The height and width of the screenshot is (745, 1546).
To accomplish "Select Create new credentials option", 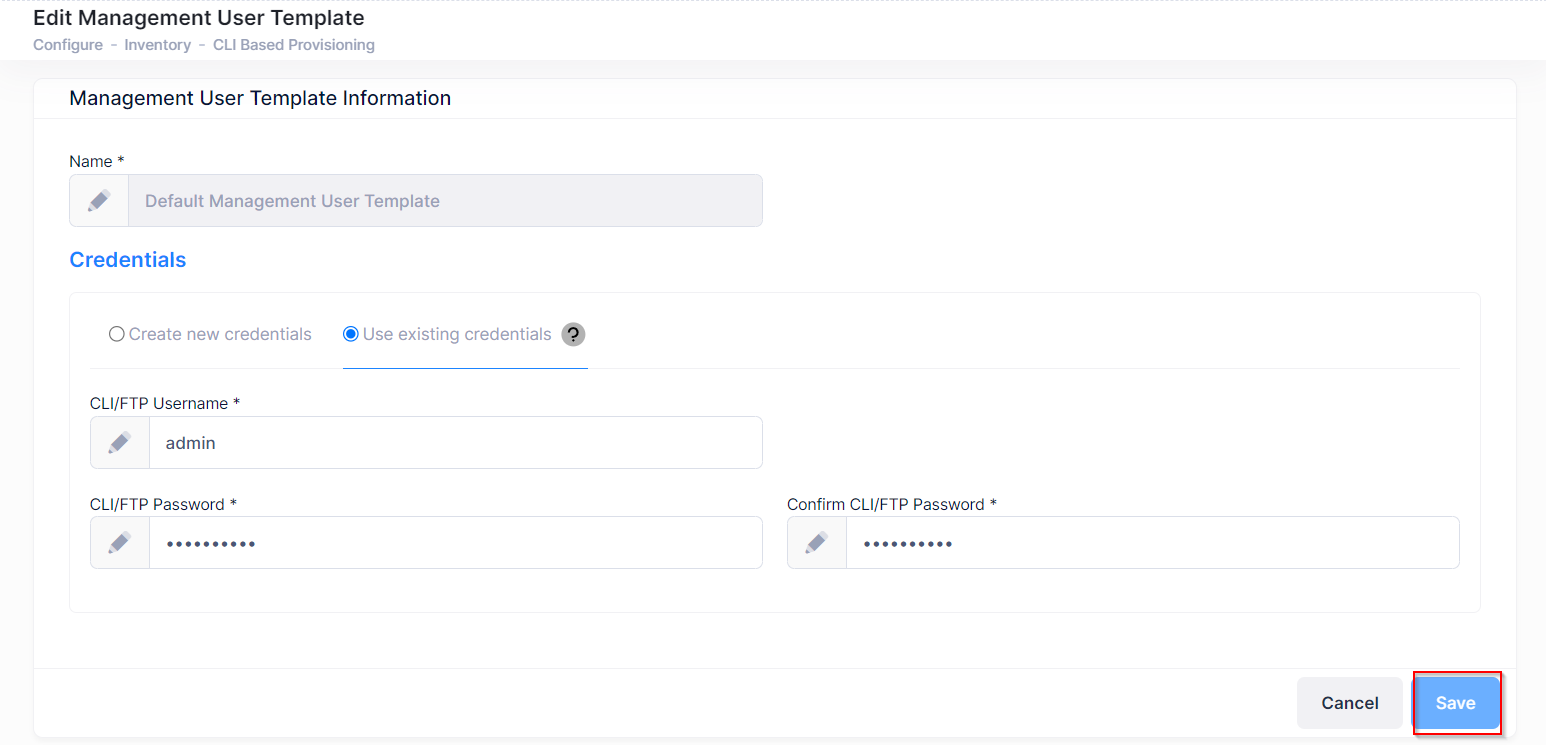I will point(117,334).
